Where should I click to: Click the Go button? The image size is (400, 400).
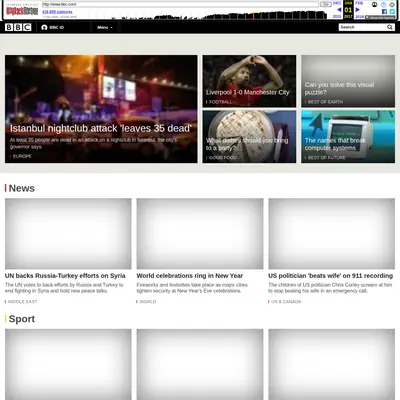click(x=325, y=4)
